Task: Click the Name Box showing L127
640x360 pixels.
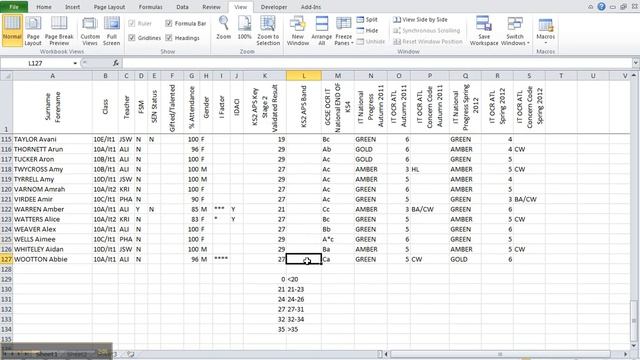Action: [36, 63]
